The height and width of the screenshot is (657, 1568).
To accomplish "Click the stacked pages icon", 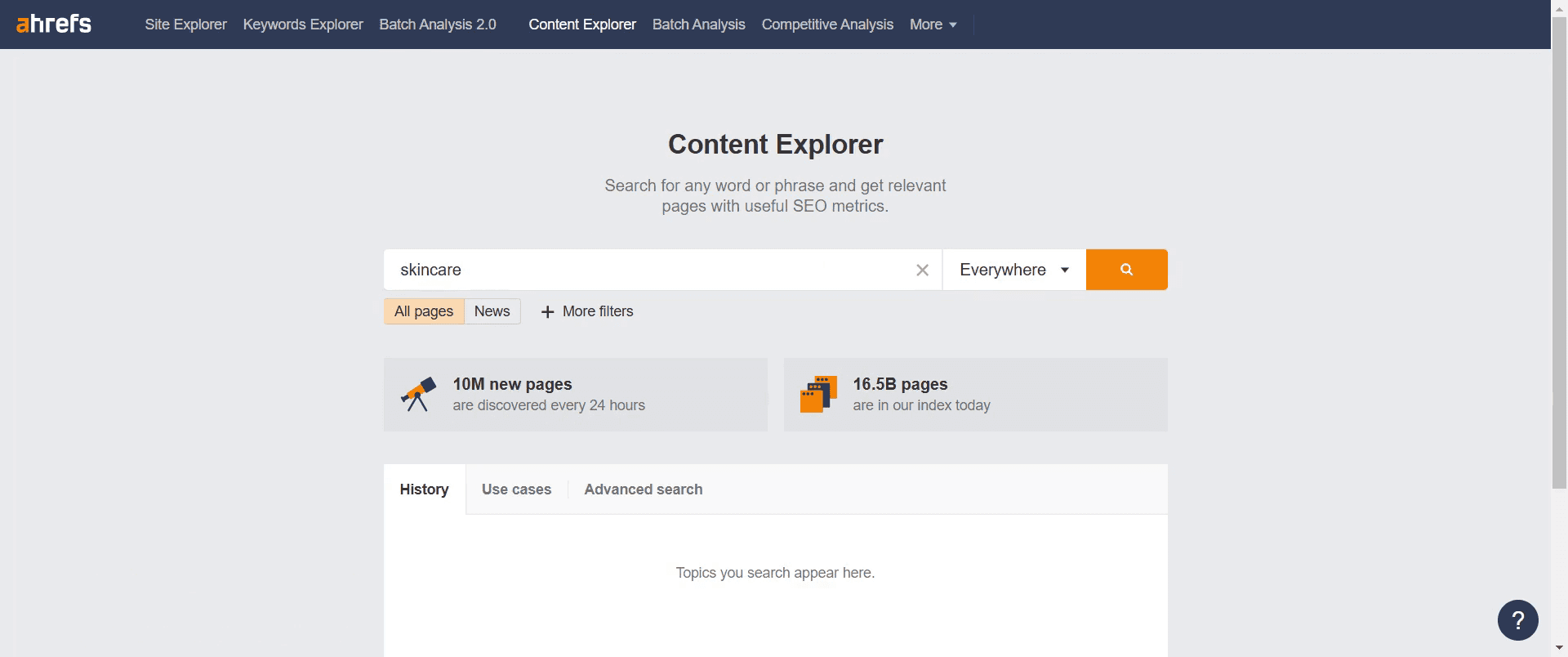I will tap(818, 395).
